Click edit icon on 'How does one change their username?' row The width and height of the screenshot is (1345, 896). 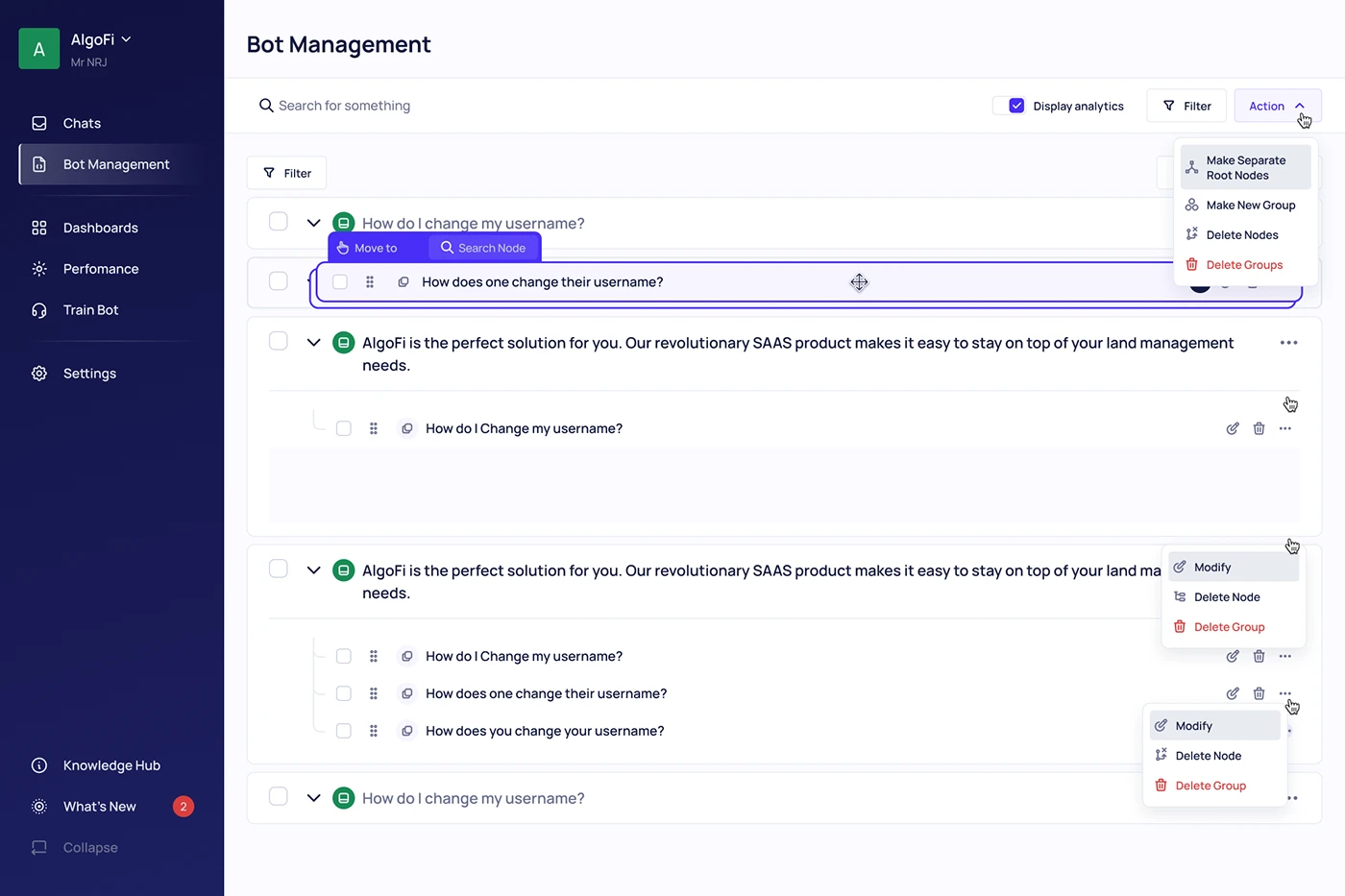pos(1233,693)
